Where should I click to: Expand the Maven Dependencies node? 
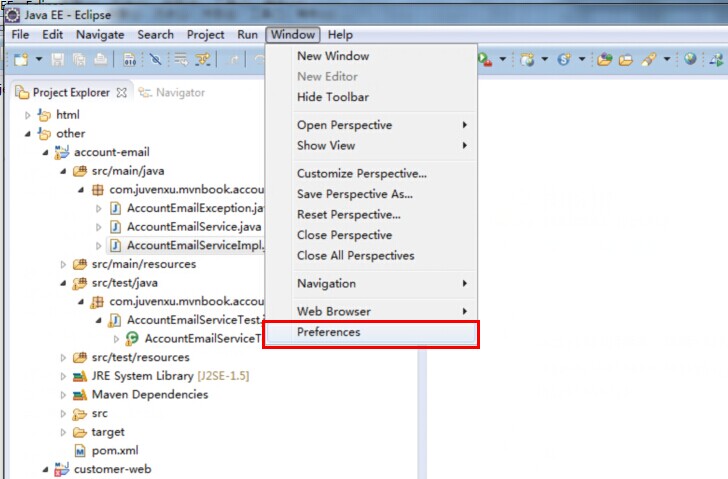tap(63, 395)
